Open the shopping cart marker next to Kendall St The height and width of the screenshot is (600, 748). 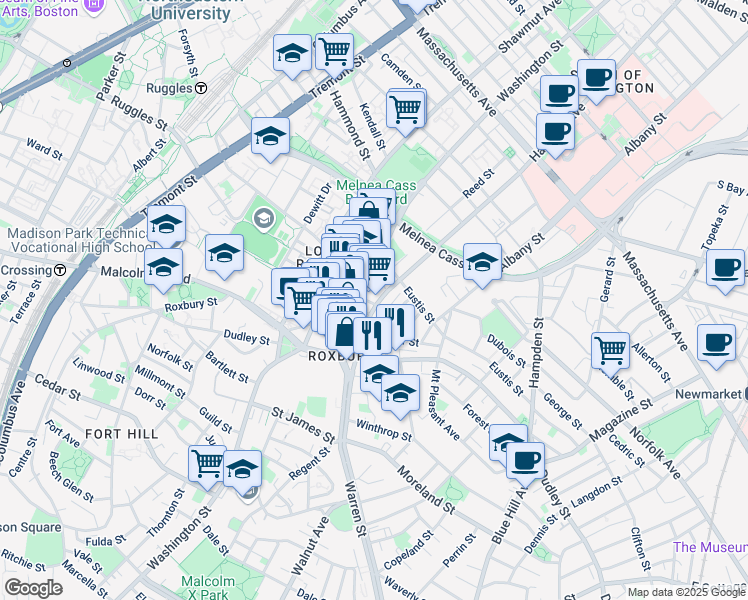click(x=405, y=113)
